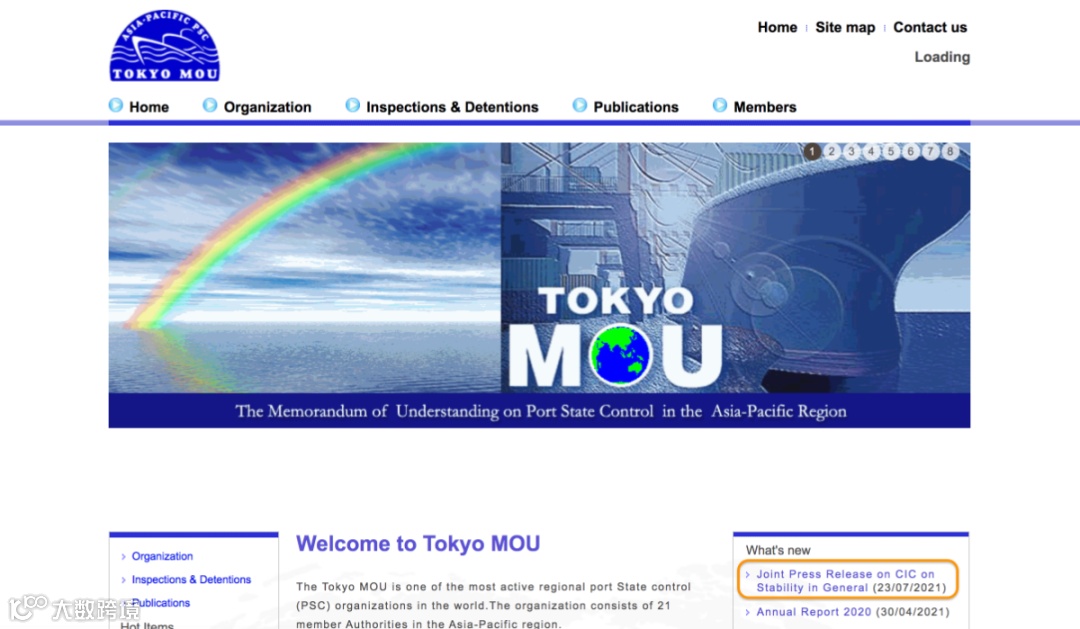Screen dimensions: 1080x629
Task: Click chevron beside Joint Press Release item
Action: (x=747, y=575)
